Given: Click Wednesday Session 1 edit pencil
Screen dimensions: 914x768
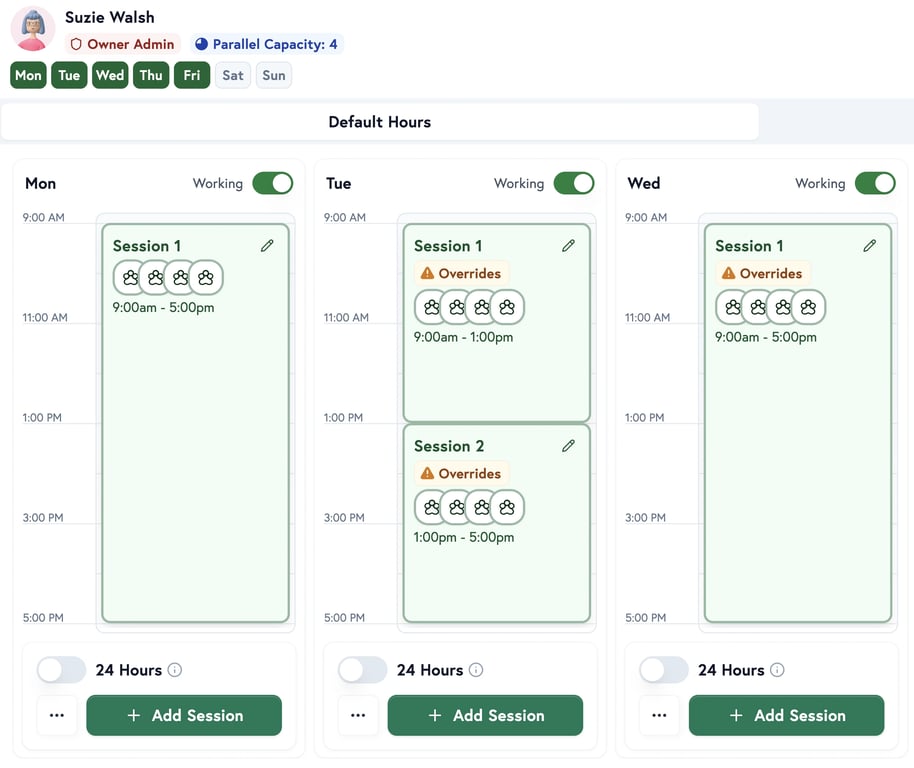Looking at the screenshot, I should point(869,246).
